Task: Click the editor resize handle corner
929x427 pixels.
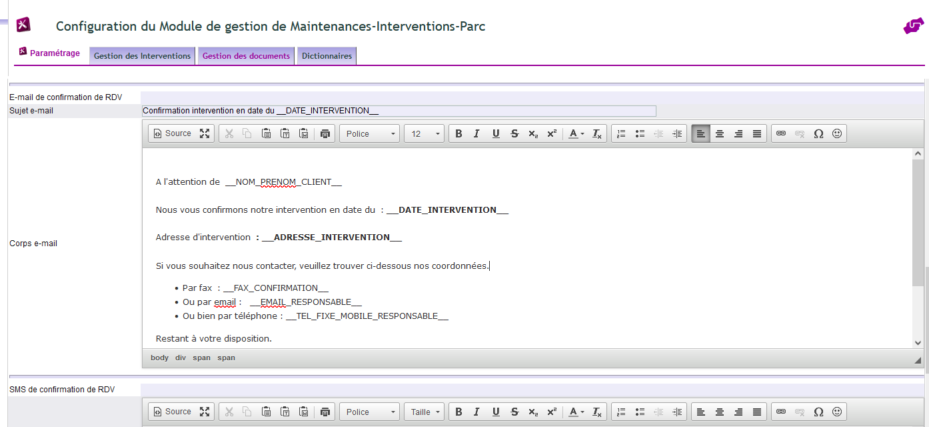Action: [x=918, y=359]
